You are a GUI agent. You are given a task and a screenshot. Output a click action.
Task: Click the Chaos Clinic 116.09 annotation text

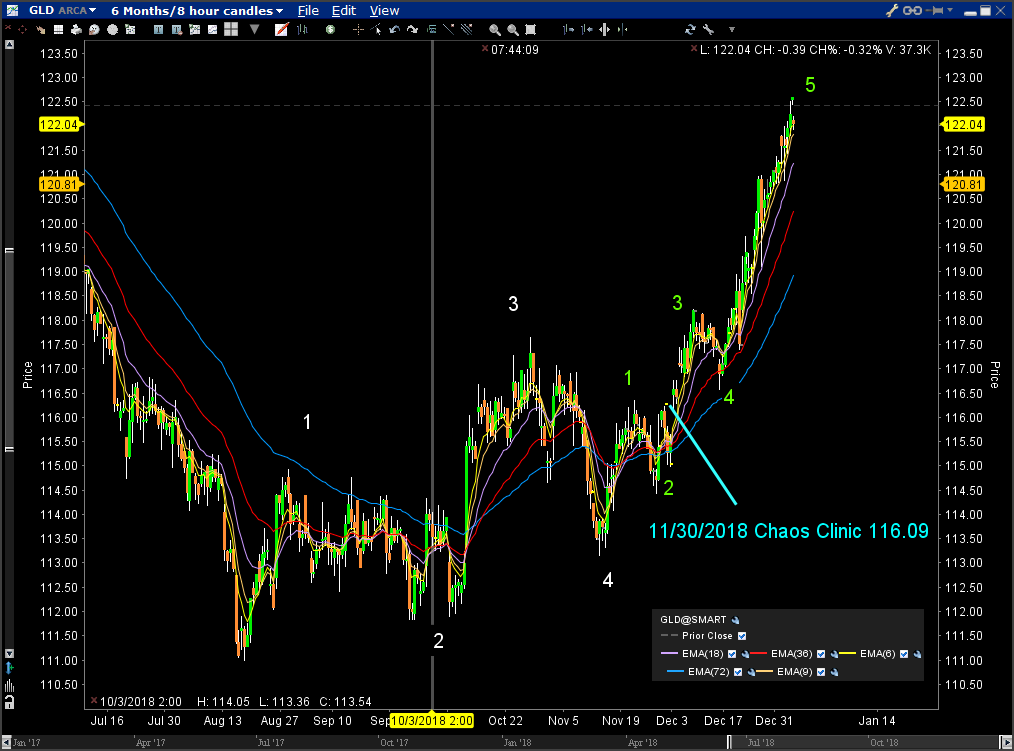click(x=788, y=531)
